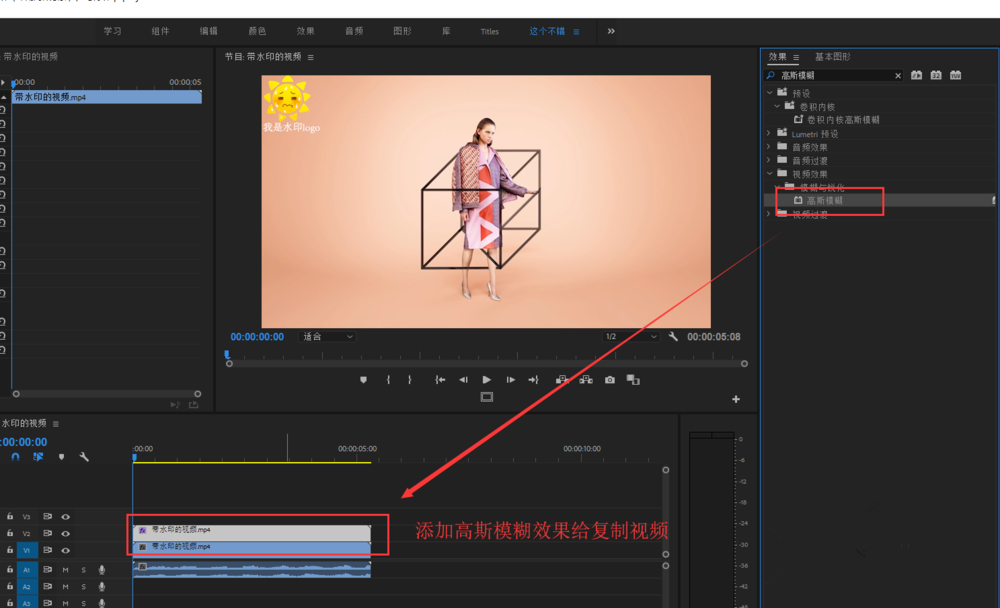Click the Step Forward one frame button

coord(510,380)
